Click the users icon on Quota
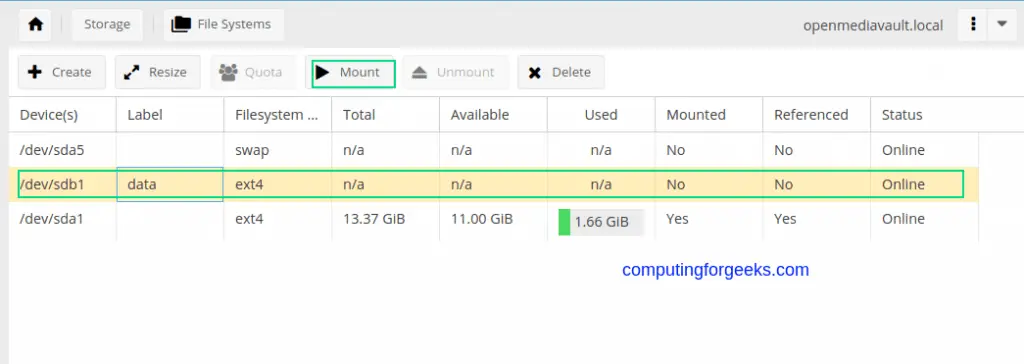Viewport: 1024px width, 364px height. (x=228, y=72)
